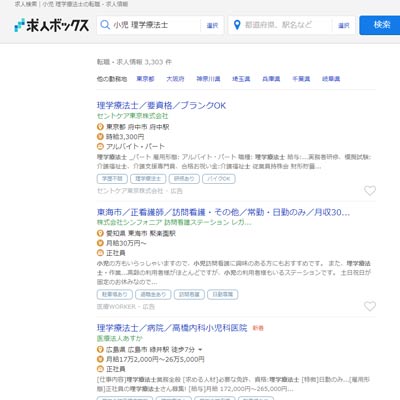400x400 pixels.
Task: Click location icon beside 広島県 広島市 緑井駅
Action: (x=100, y=350)
